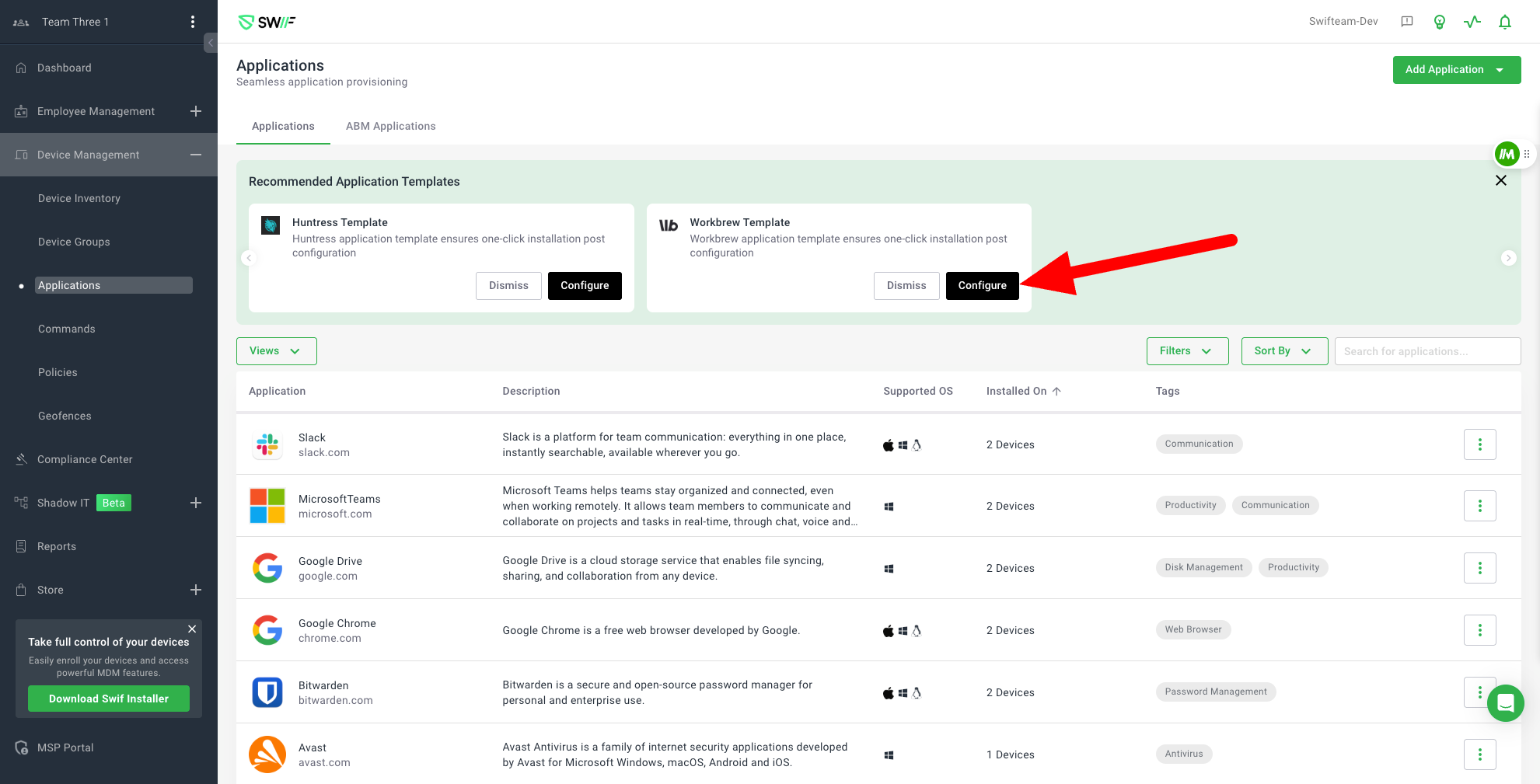Open the Views dropdown
Viewport: 1540px width, 784px height.
(276, 351)
